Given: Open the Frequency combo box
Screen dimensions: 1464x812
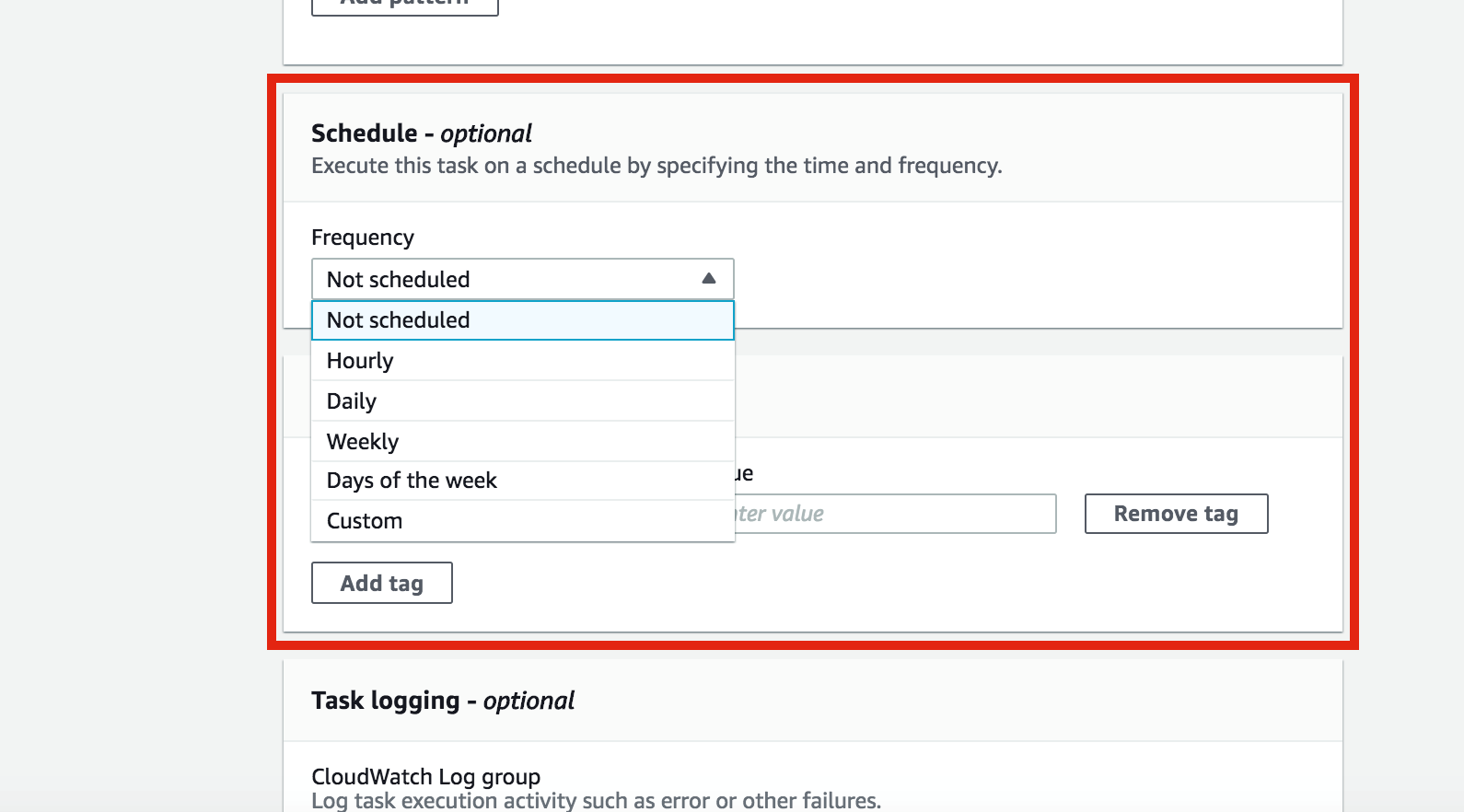Looking at the screenshot, I should [520, 278].
